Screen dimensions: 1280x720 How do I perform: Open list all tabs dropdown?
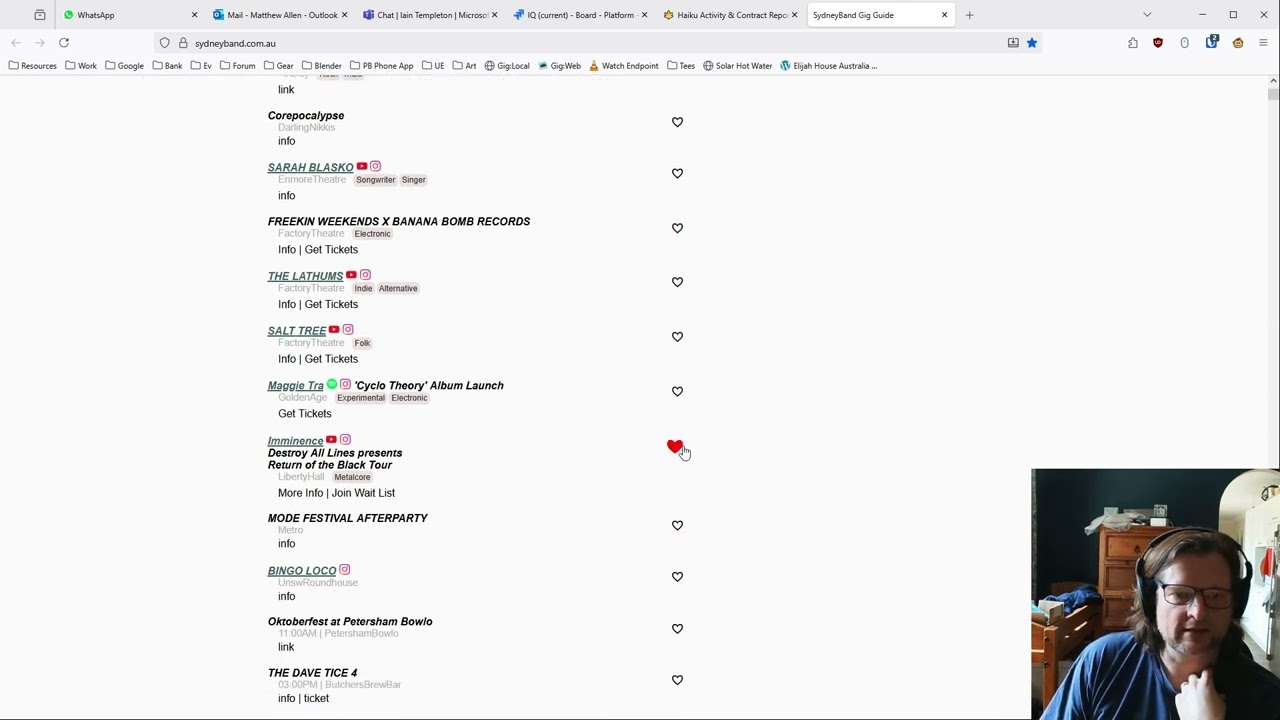coord(1147,15)
